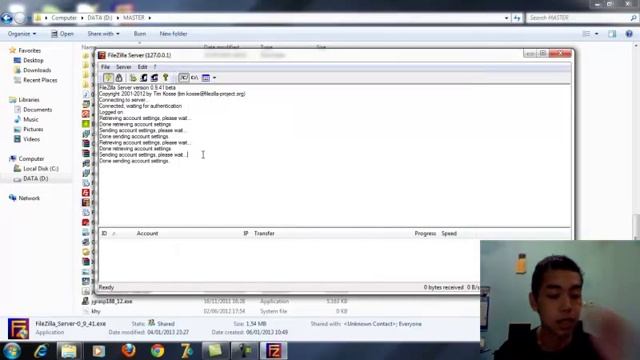Launch Firefox from taskbar
Screen dimensions: 640x360
click(129, 351)
